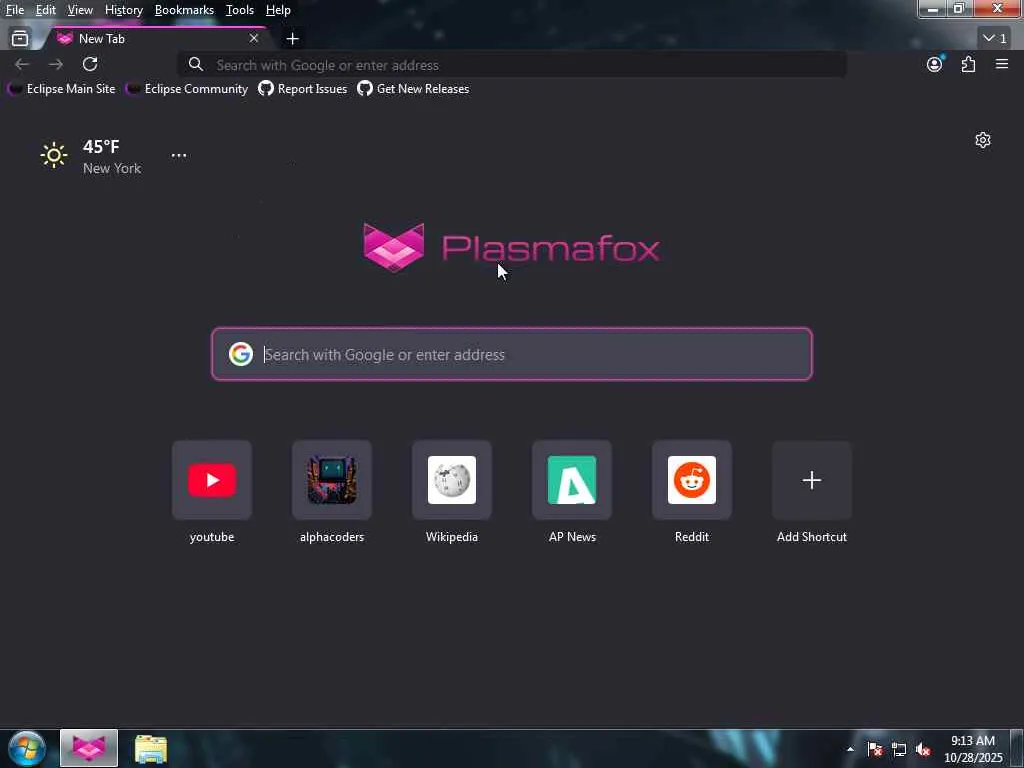The height and width of the screenshot is (768, 1024).
Task: Select the New Tab tab
Action: point(157,39)
